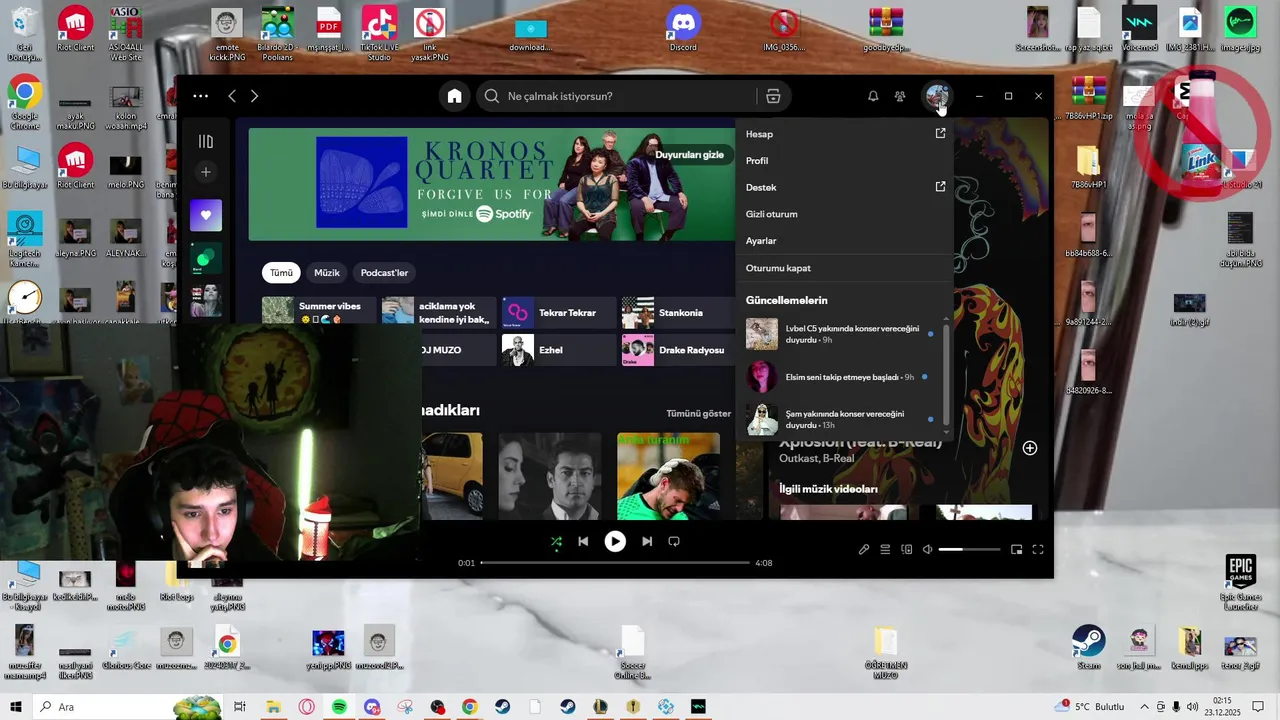Screen dimensions: 1280x720
Task: Choose Oturumu kapat to log out
Action: (846, 268)
